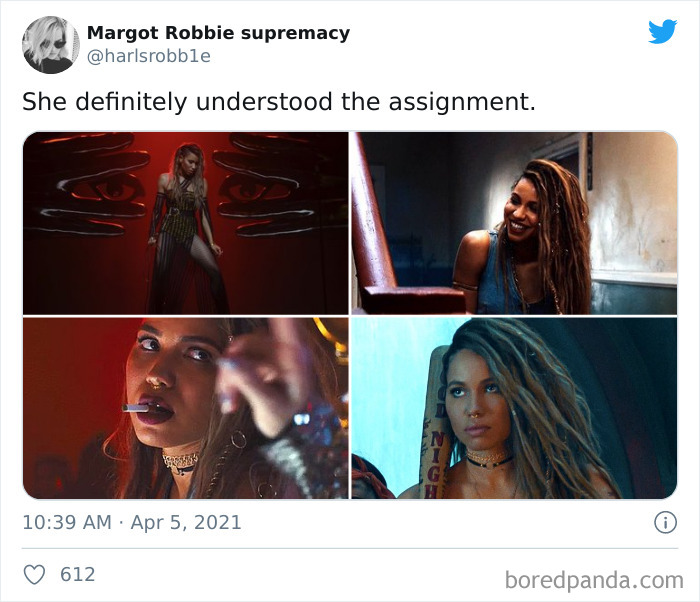The width and height of the screenshot is (700, 602).
Task: Open the baseball bat dreadlocks photo
Action: (514, 408)
